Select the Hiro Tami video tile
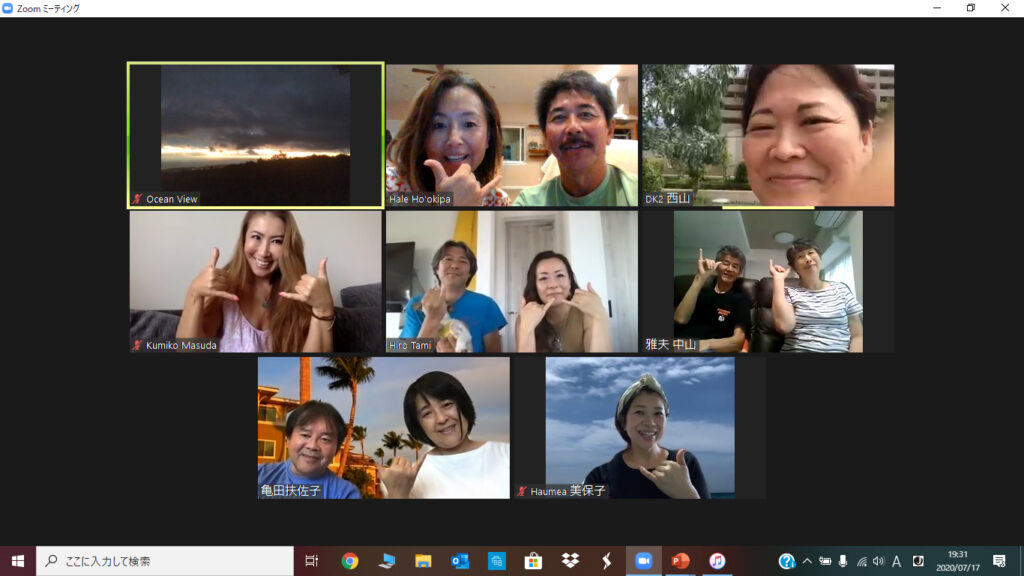This screenshot has width=1024, height=576. click(x=511, y=281)
